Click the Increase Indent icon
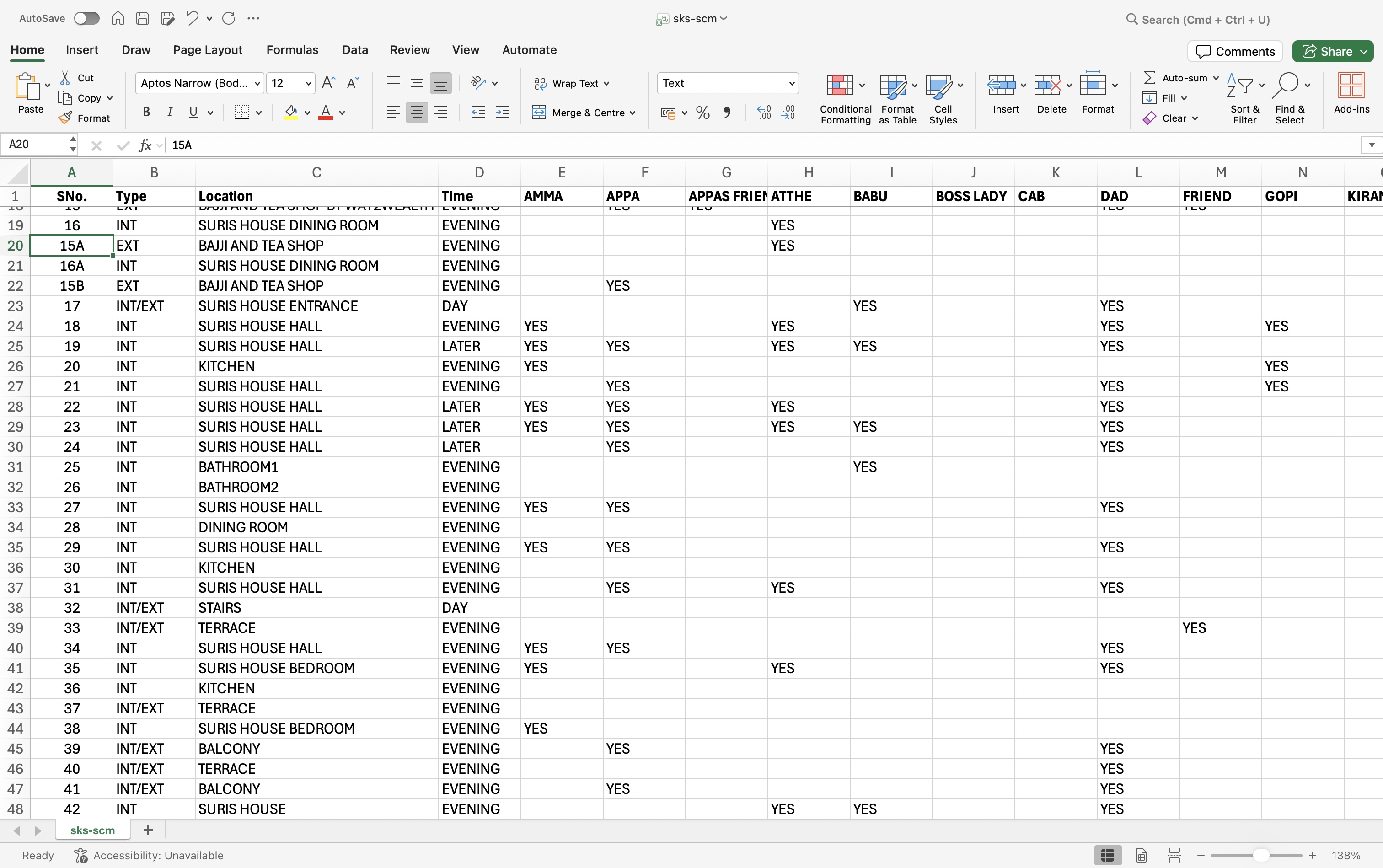 pos(502,113)
